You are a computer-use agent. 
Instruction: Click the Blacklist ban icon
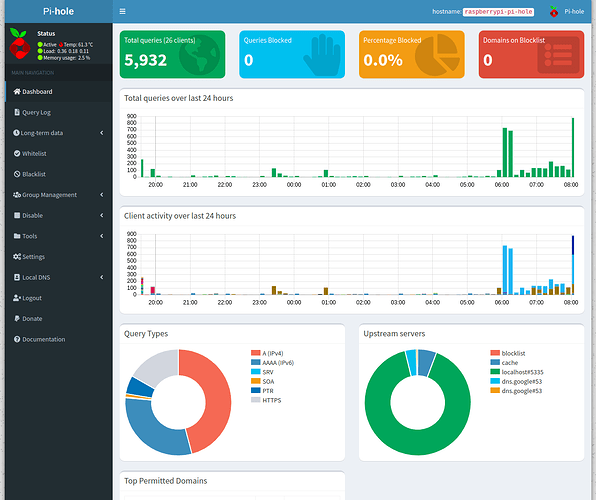17,174
